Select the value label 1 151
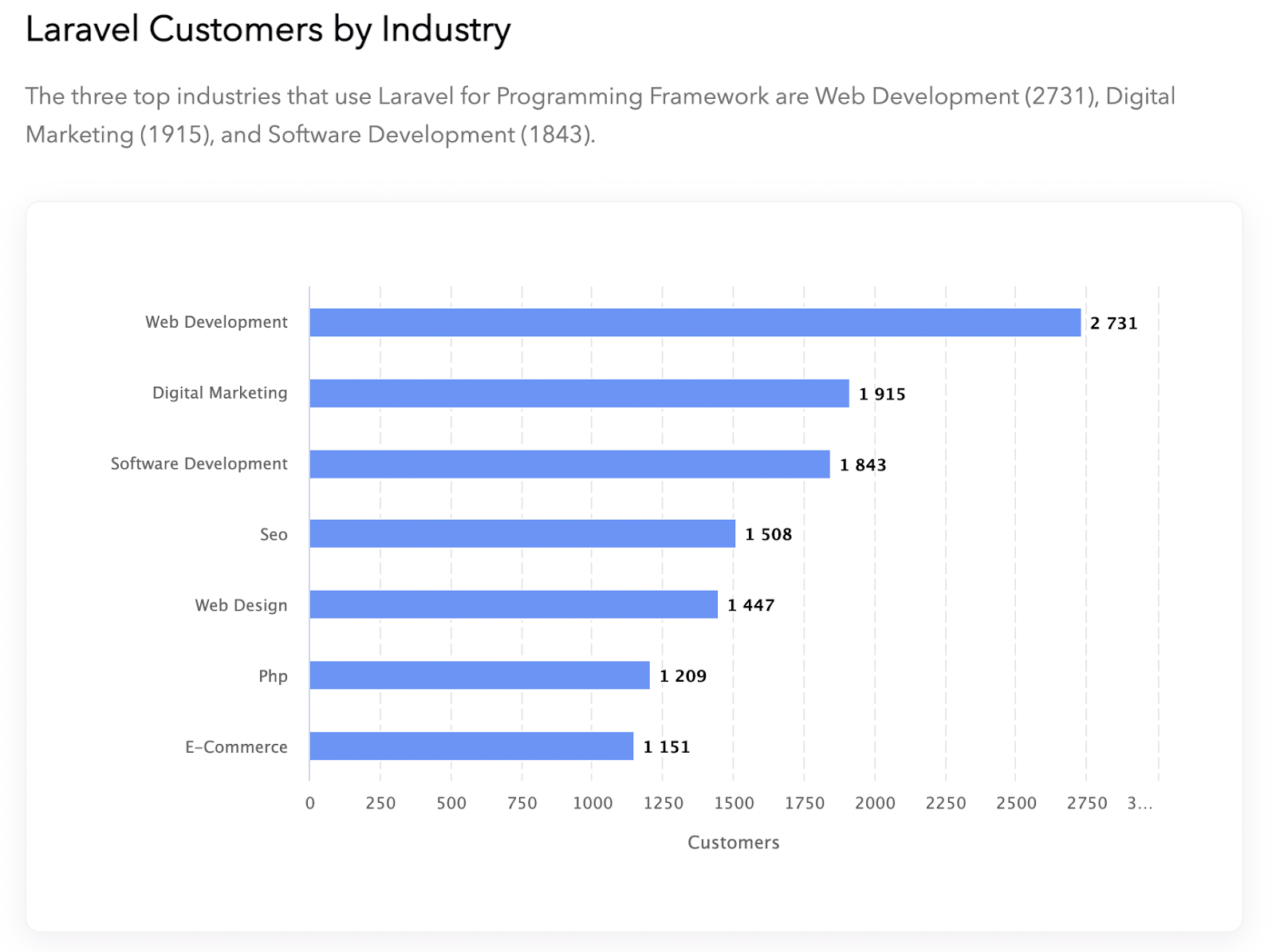Screen dimensions: 1276x952 tap(667, 746)
